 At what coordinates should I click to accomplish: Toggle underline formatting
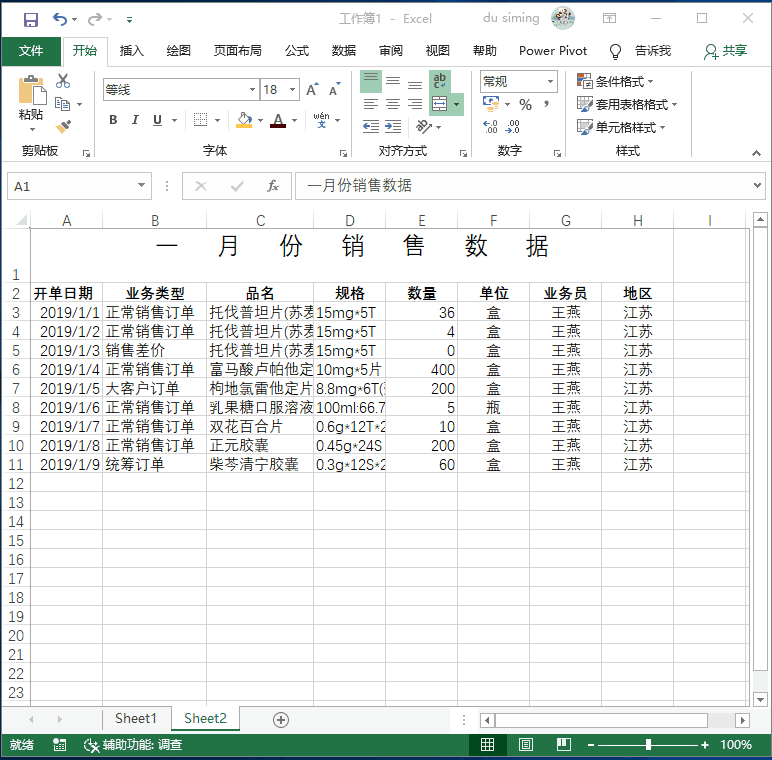pos(157,120)
